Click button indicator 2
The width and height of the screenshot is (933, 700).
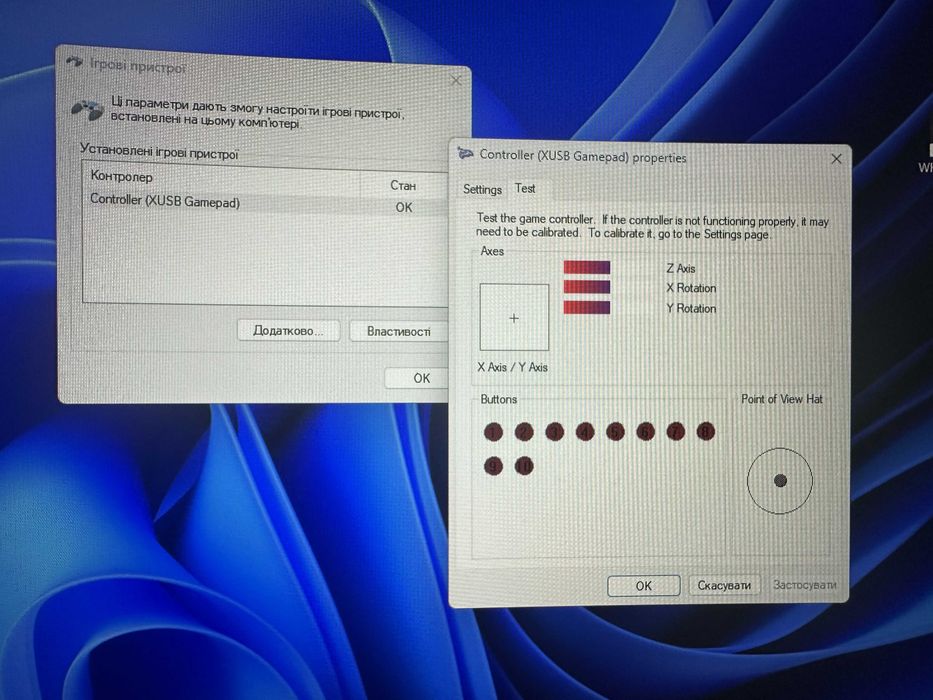pyautogui.click(x=524, y=432)
